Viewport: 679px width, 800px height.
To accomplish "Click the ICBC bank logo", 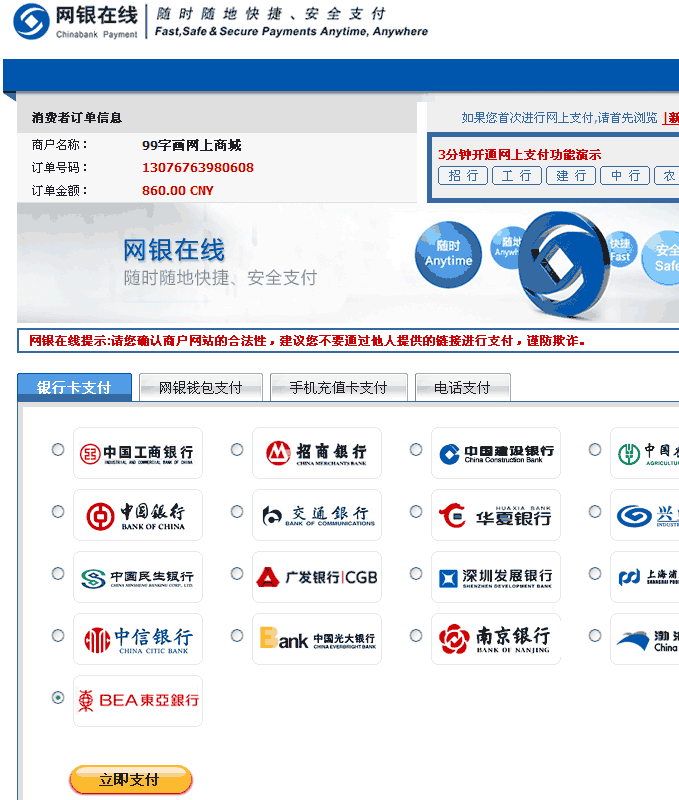I will pos(137,454).
